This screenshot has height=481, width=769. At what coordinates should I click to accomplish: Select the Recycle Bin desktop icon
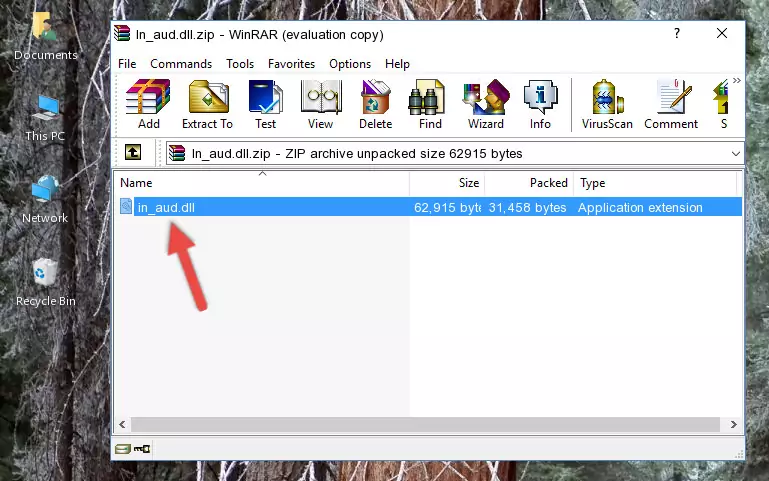[x=45, y=282]
